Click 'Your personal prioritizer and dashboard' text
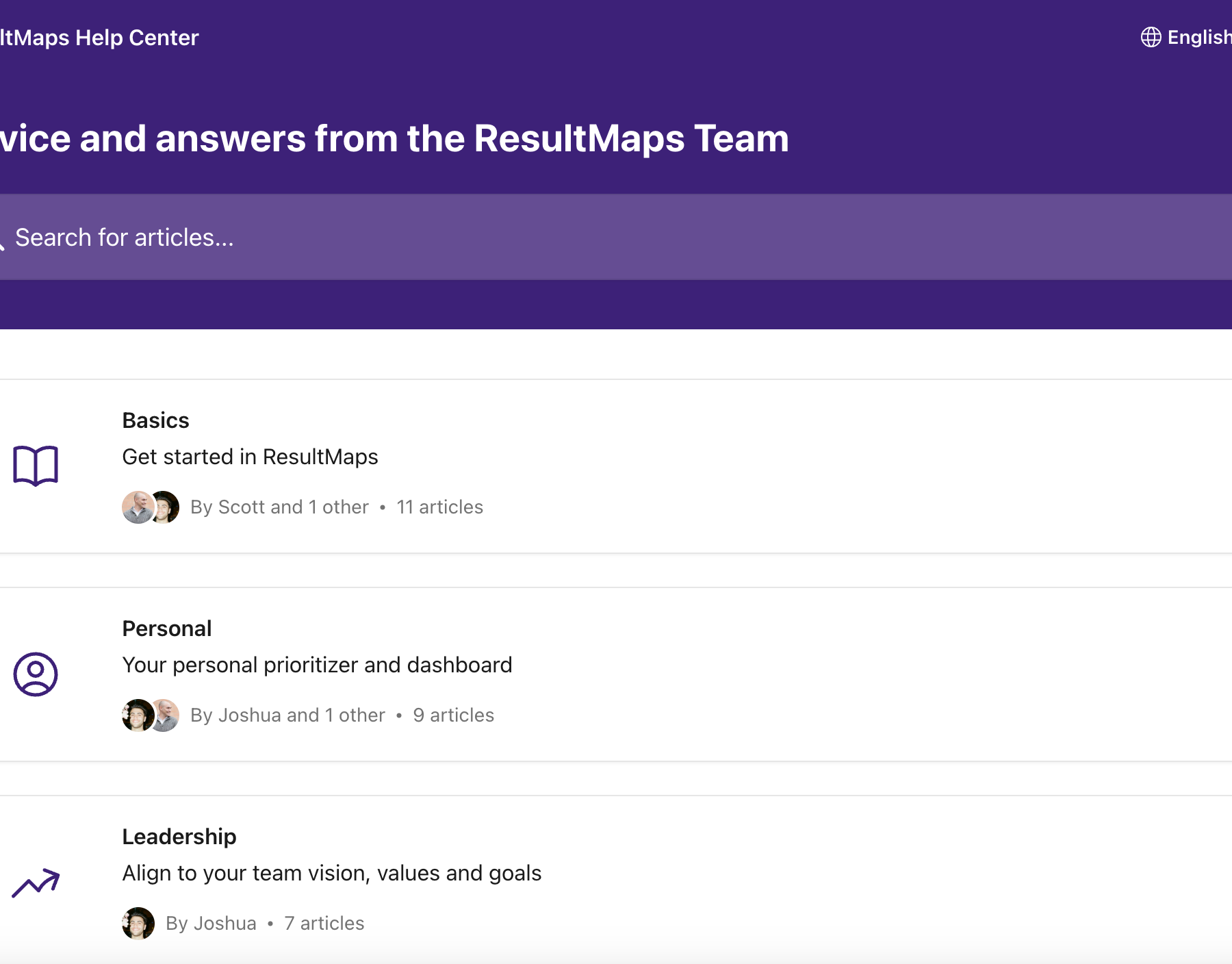Viewport: 1232px width, 964px height. [x=317, y=665]
